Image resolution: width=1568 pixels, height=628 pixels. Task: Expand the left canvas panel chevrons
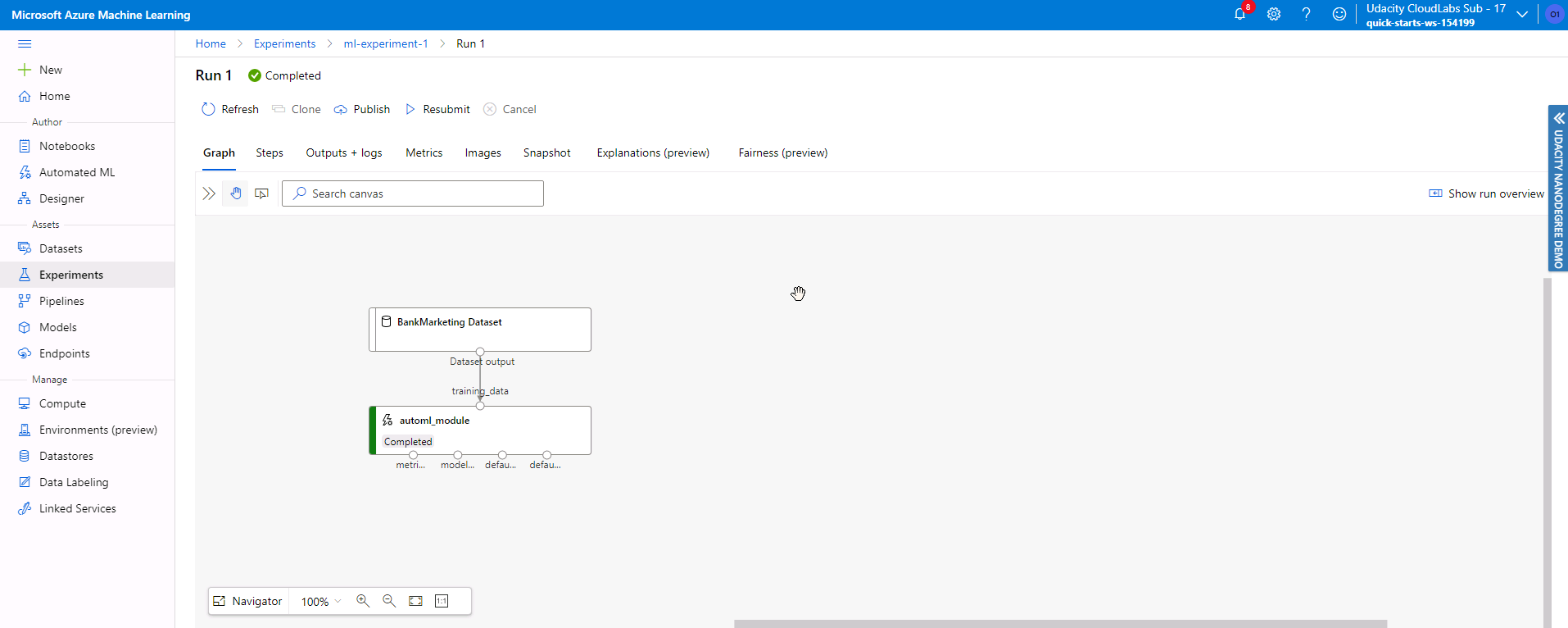pos(209,193)
